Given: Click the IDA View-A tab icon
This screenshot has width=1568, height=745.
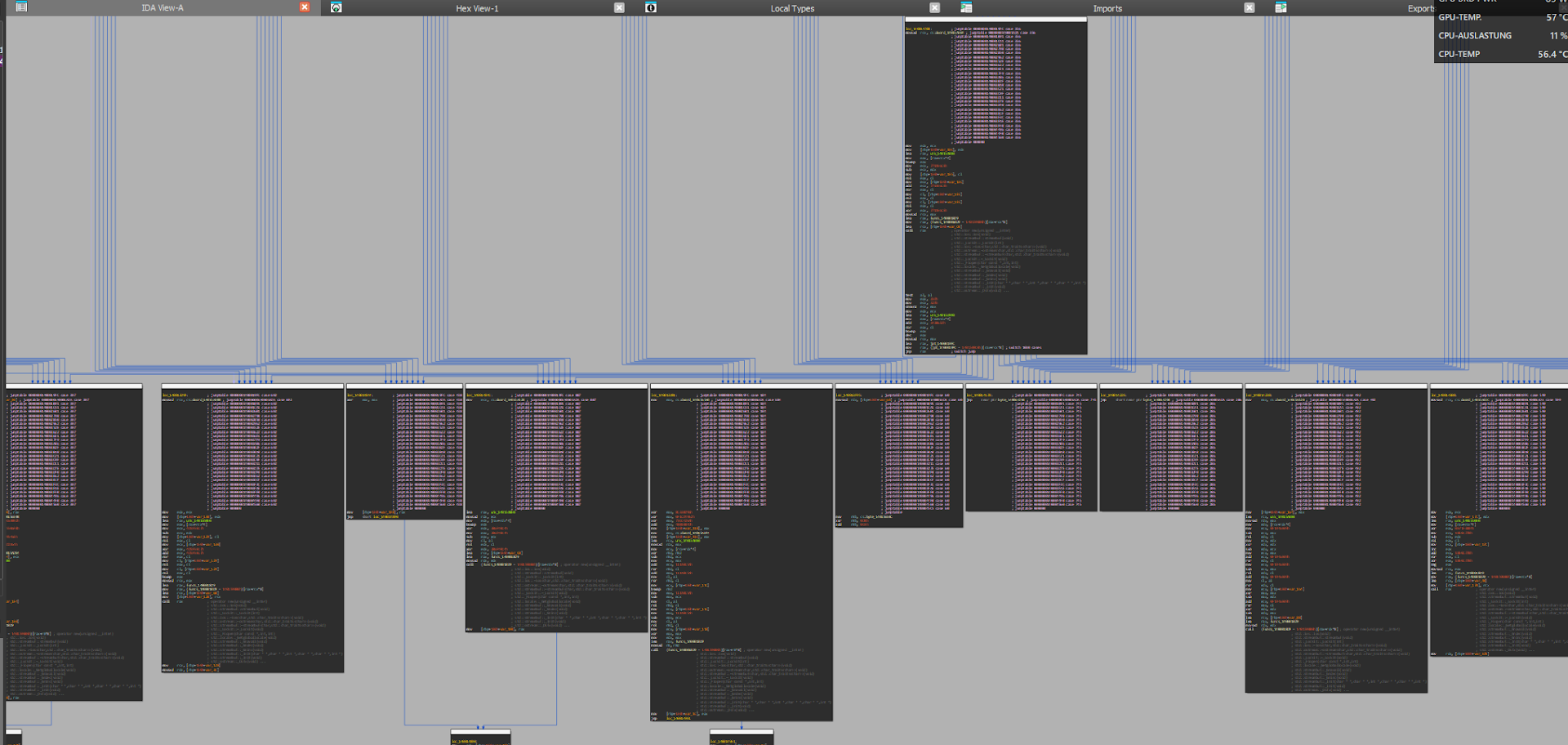Looking at the screenshot, I should click(x=21, y=7).
